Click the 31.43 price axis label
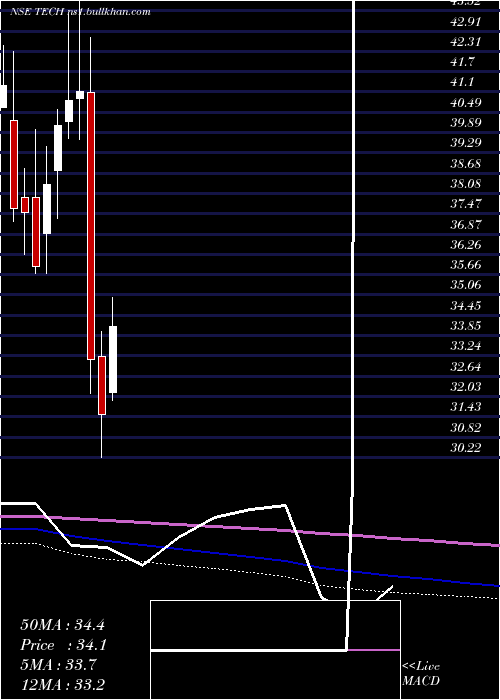This screenshot has height=700, width=500. pos(465,407)
